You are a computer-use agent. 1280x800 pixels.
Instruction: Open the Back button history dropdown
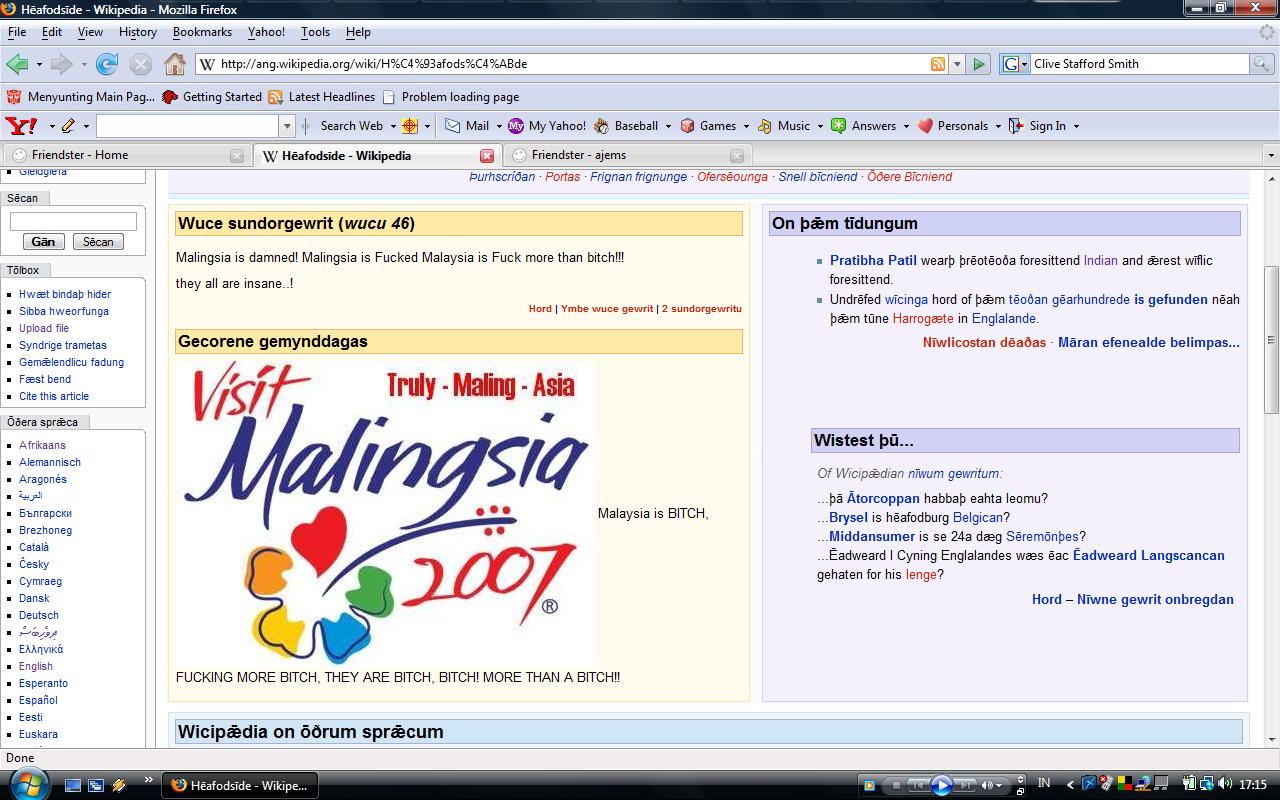39,64
